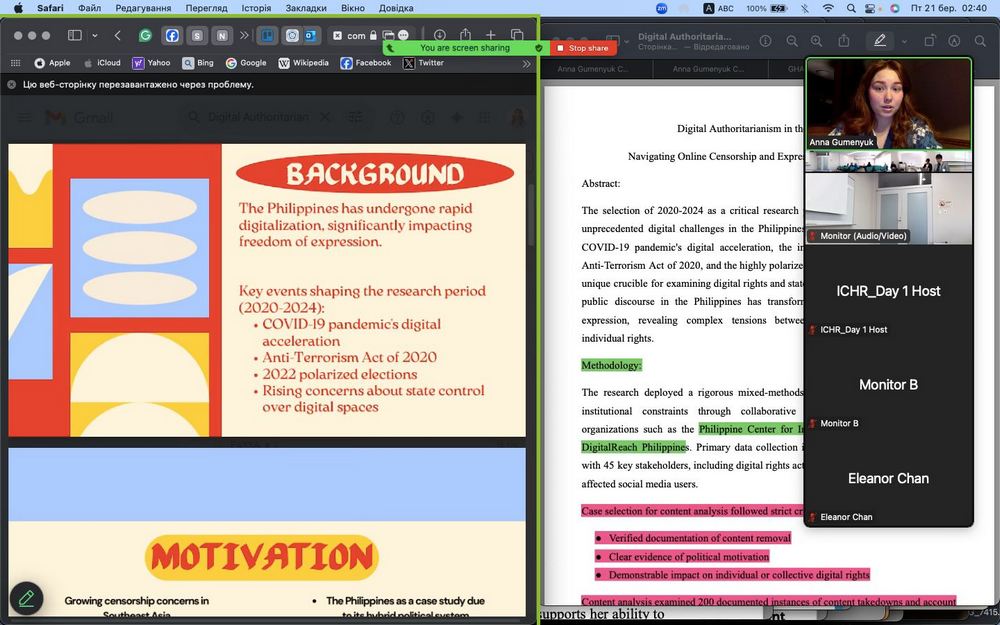
Task: Click the Preview zoom out icon
Action: [792, 41]
